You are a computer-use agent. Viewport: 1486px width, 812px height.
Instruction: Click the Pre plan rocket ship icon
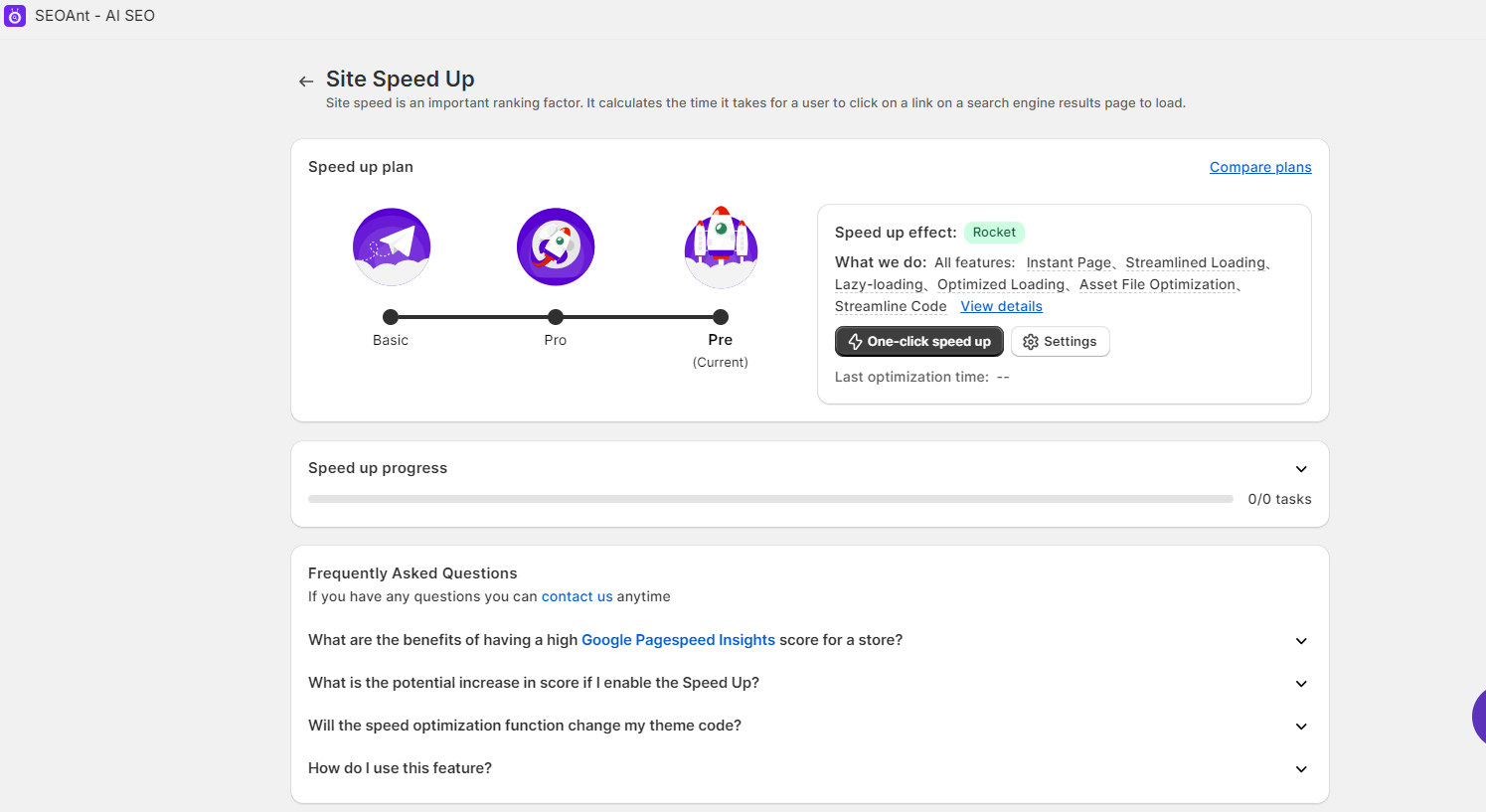pos(721,246)
